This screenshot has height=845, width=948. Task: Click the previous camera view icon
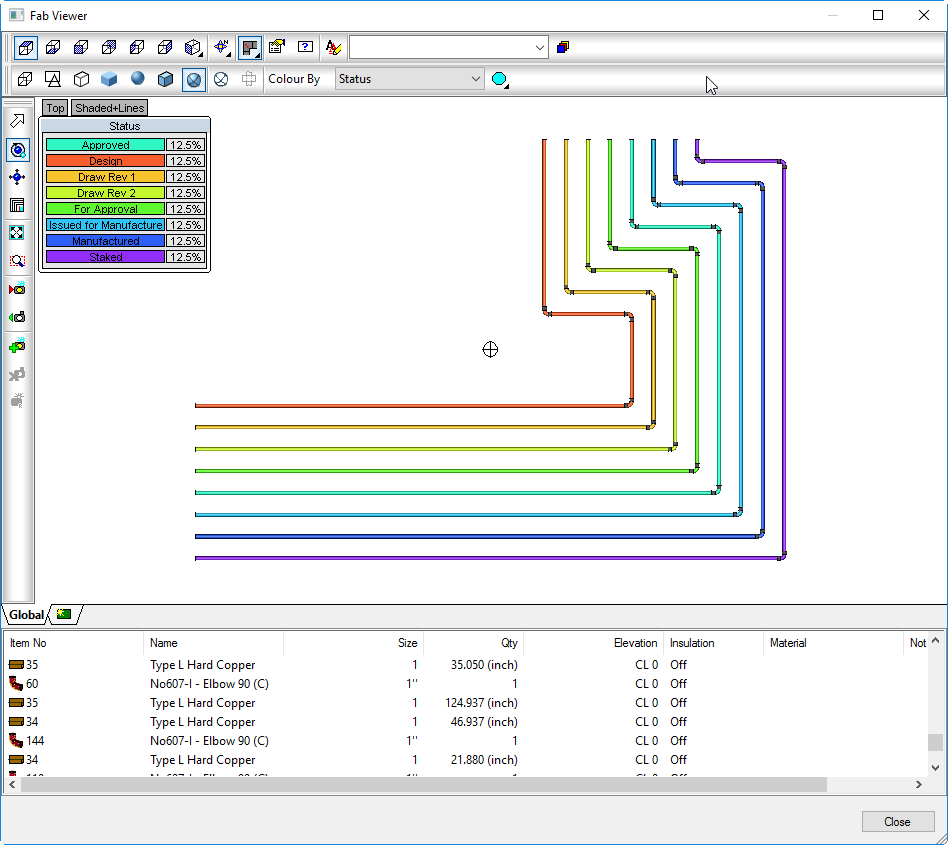coord(17,317)
